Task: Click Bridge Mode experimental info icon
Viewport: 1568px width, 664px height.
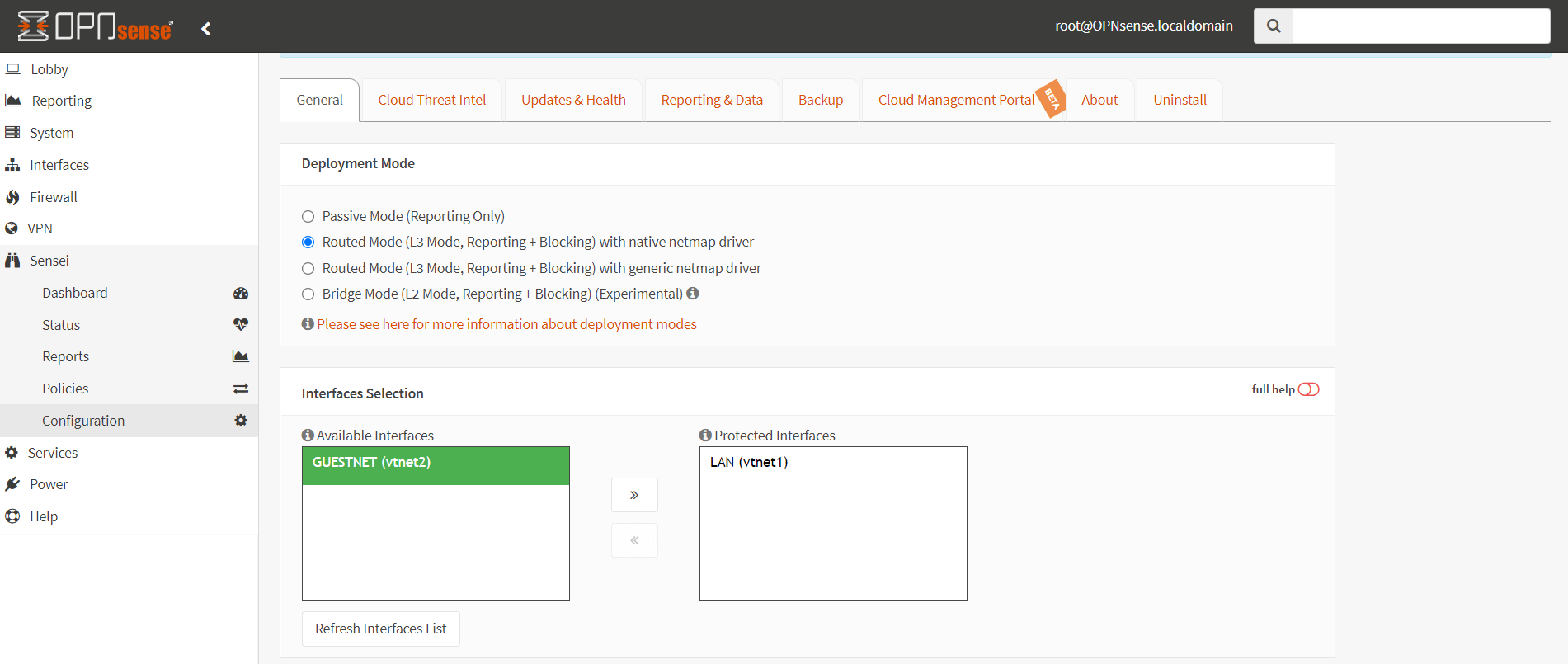Action: tap(693, 294)
